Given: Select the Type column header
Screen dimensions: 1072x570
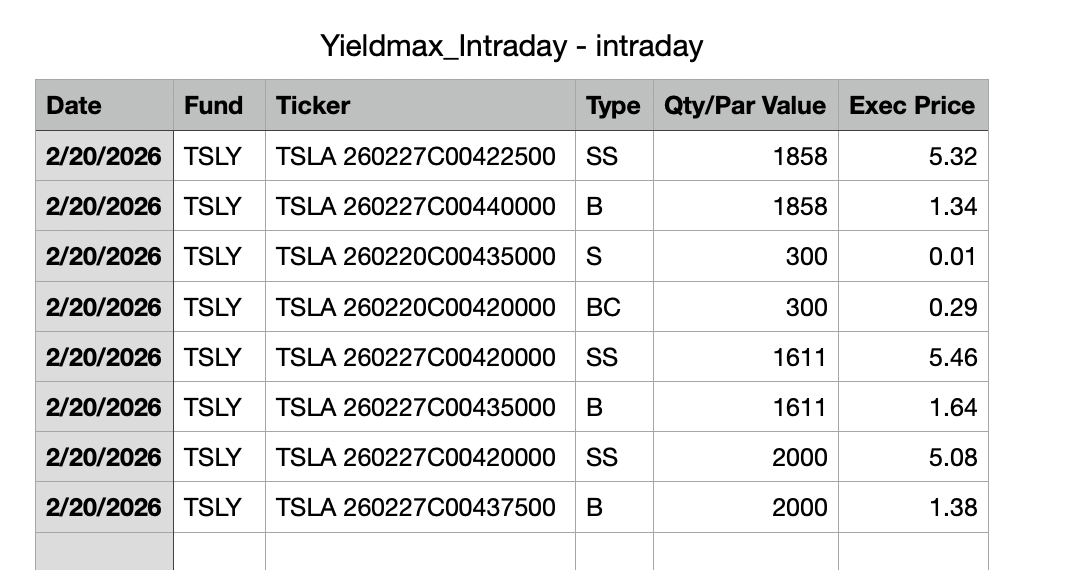Looking at the screenshot, I should [x=615, y=105].
